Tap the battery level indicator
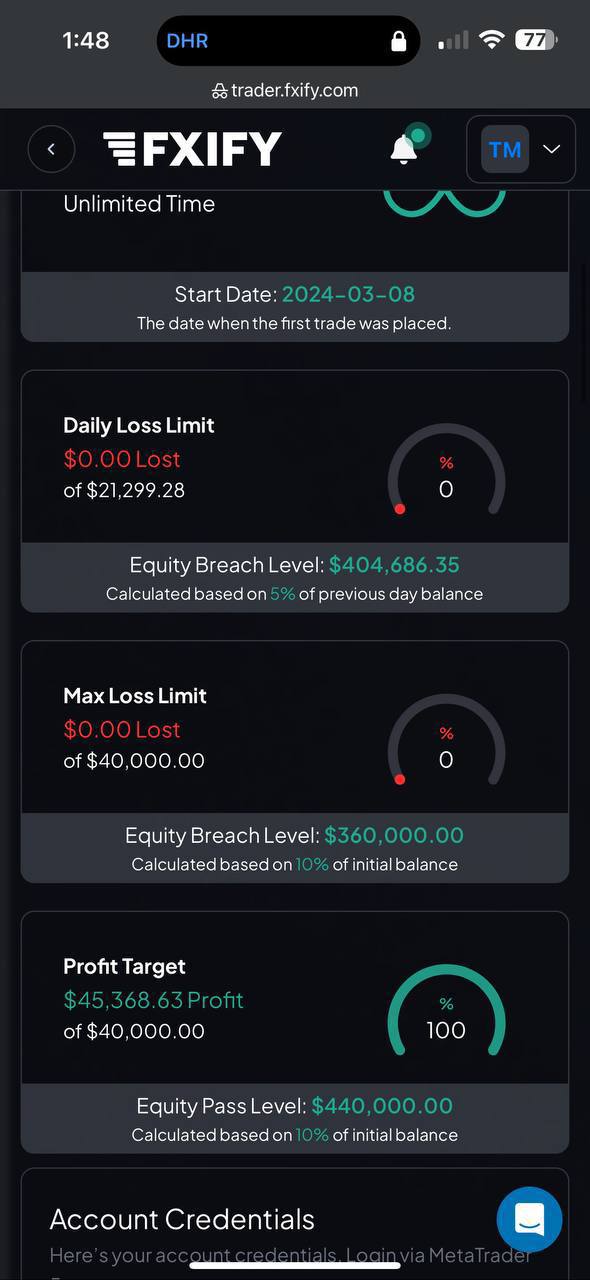Image resolution: width=590 pixels, height=1280 pixels. pyautogui.click(x=536, y=40)
